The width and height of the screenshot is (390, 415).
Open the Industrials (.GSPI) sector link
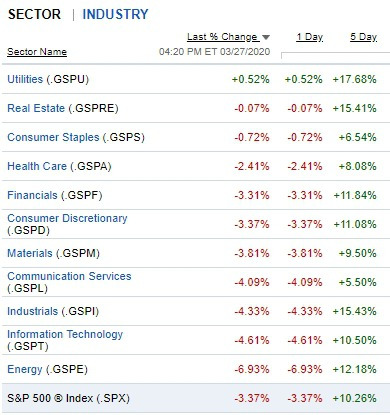[x=53, y=311]
